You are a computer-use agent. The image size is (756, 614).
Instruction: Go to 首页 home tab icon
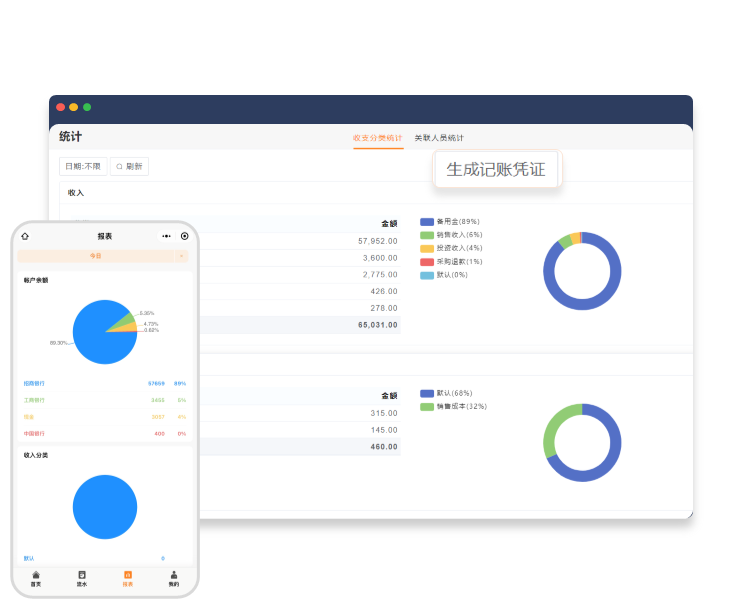[36, 575]
